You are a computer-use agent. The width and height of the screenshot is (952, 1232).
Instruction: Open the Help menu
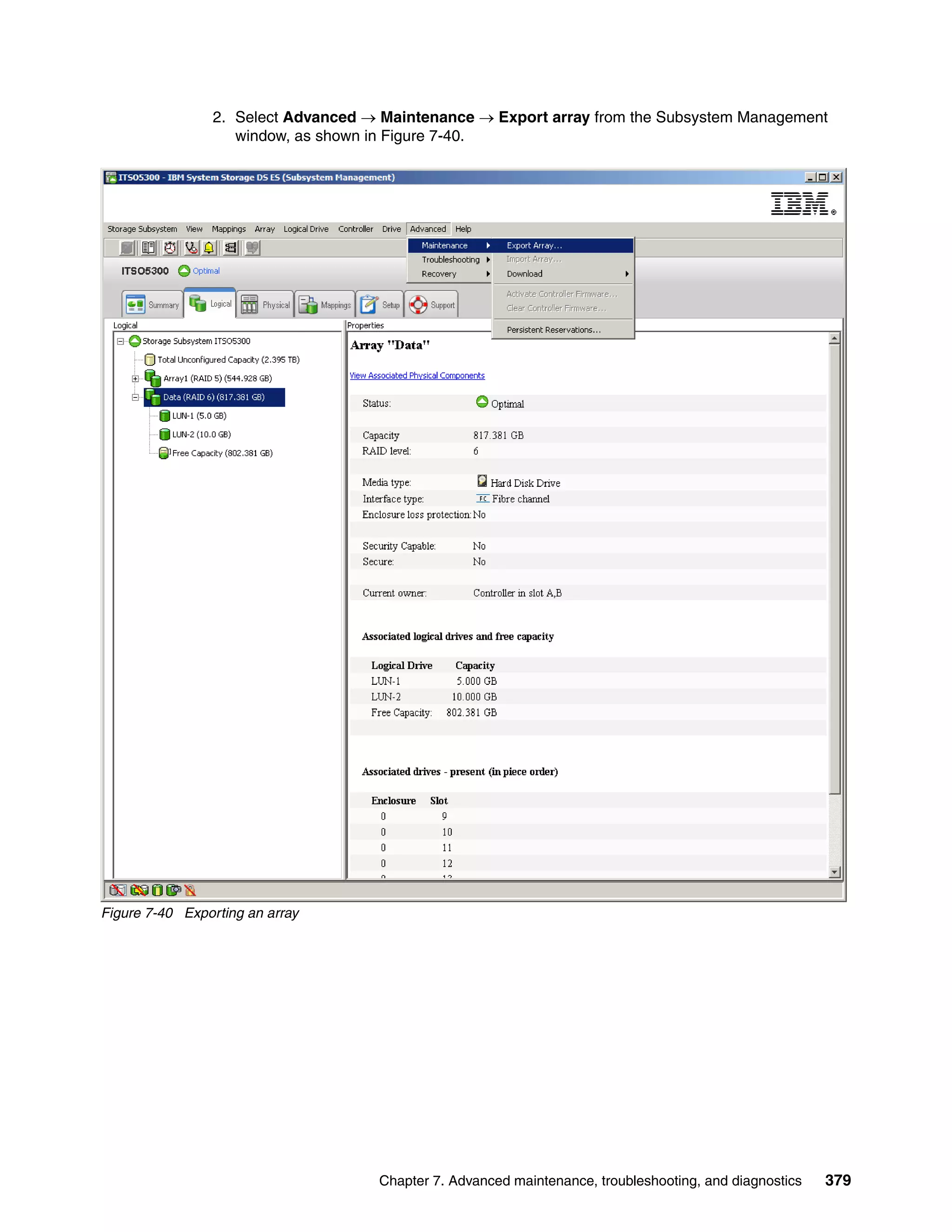(x=463, y=229)
